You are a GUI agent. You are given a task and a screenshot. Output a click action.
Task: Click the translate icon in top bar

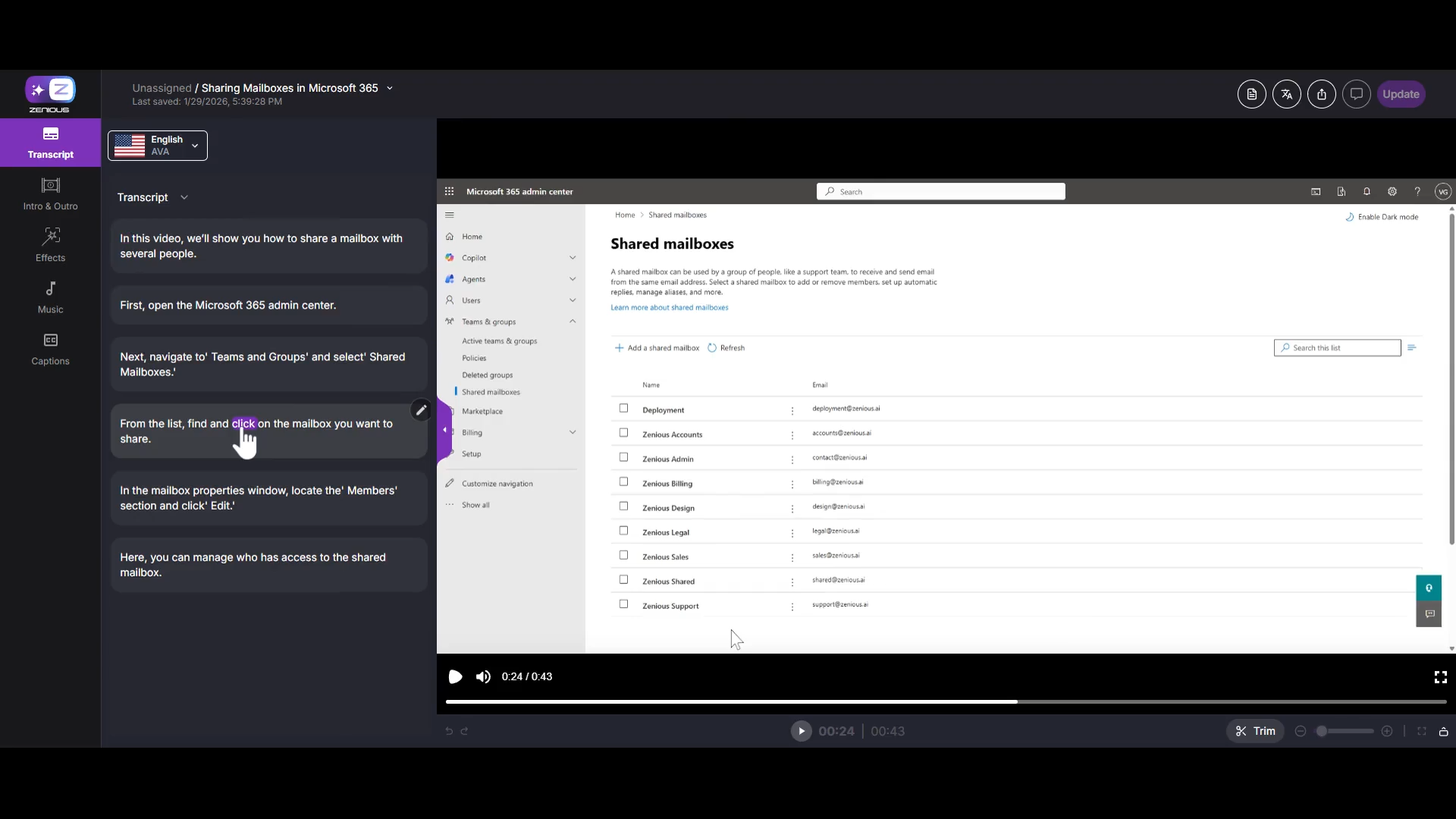pyautogui.click(x=1286, y=94)
